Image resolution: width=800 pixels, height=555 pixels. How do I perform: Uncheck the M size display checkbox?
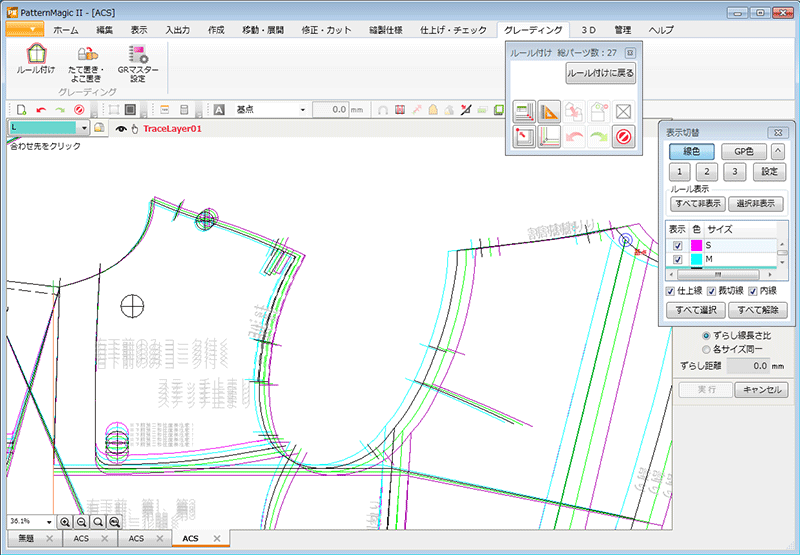click(678, 260)
